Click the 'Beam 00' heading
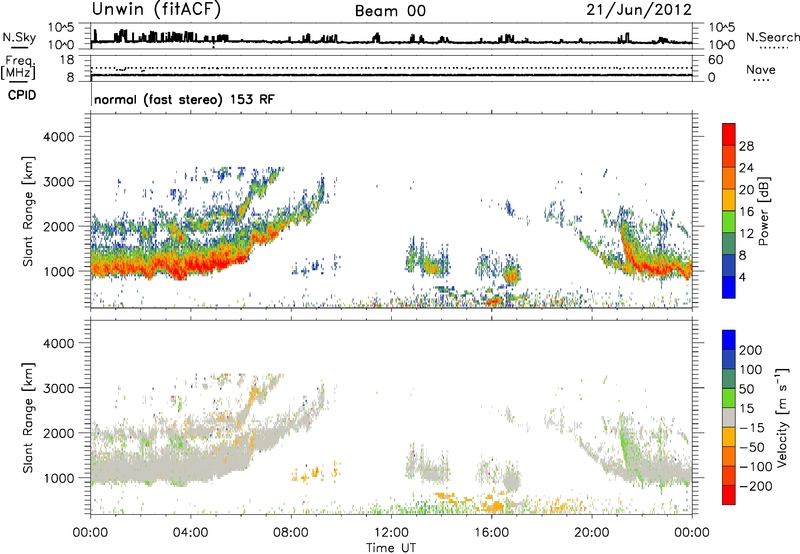Image resolution: width=800 pixels, height=554 pixels. tap(390, 11)
